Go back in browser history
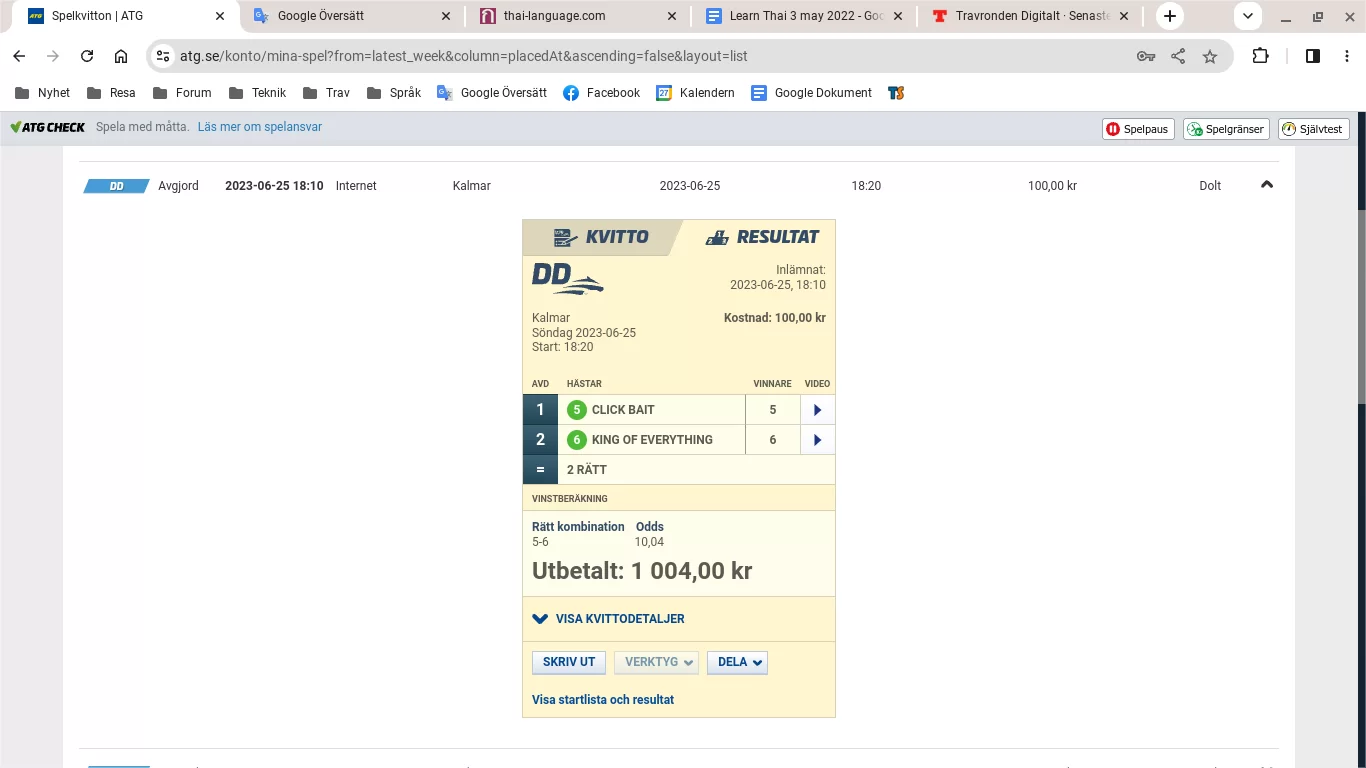Image resolution: width=1366 pixels, height=768 pixels. pos(19,56)
